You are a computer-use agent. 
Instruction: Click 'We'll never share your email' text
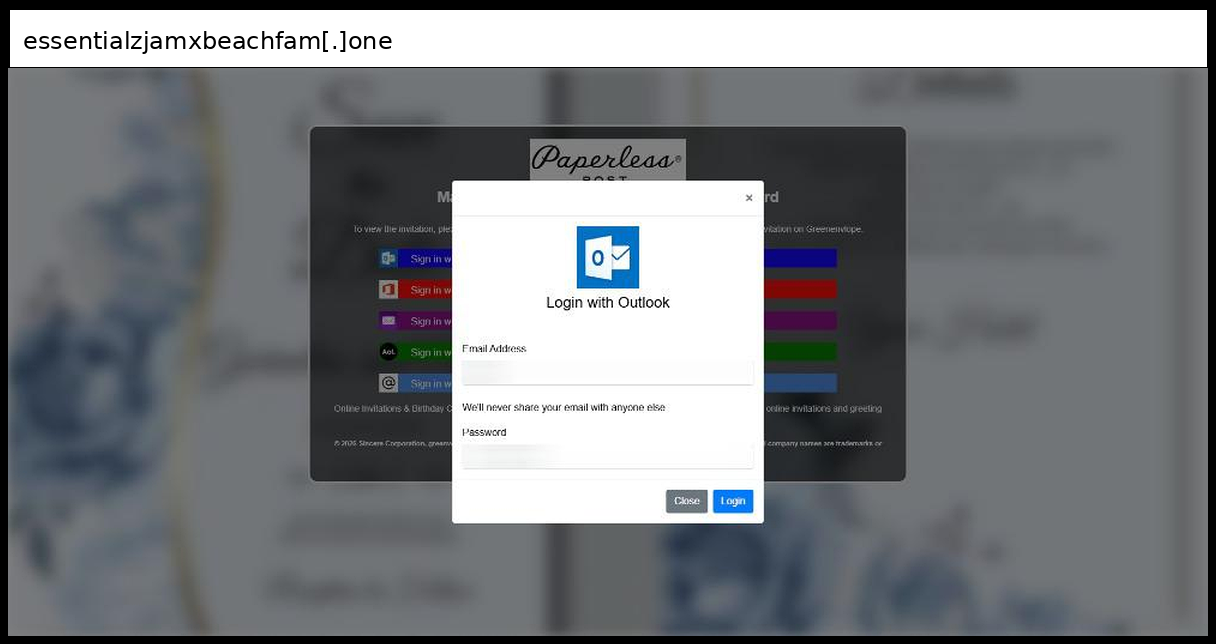(563, 408)
